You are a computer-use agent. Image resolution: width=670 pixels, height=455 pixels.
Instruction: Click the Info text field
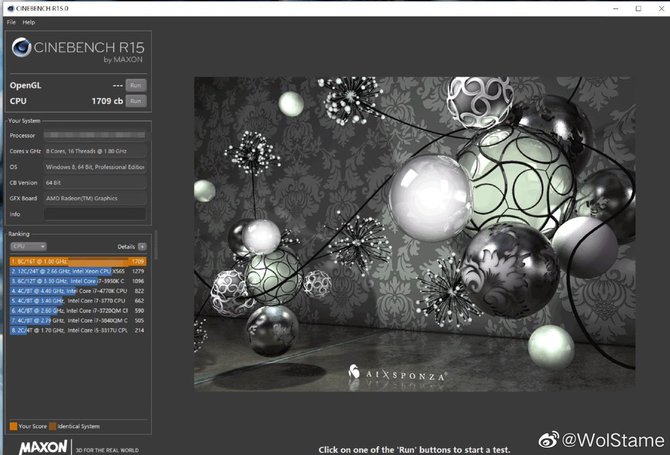(x=95, y=214)
